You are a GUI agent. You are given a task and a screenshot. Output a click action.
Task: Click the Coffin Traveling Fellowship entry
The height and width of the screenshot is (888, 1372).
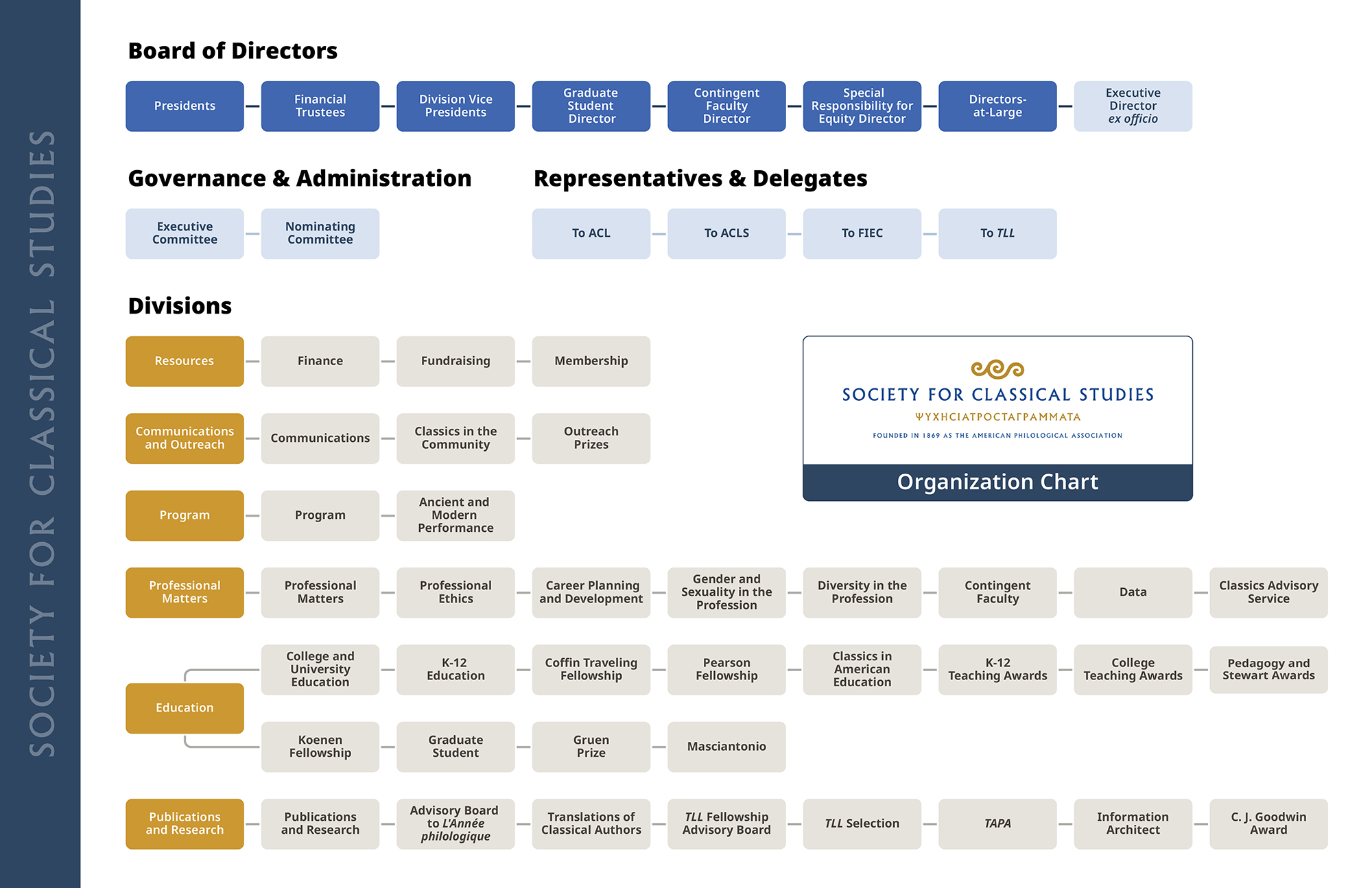pos(591,670)
